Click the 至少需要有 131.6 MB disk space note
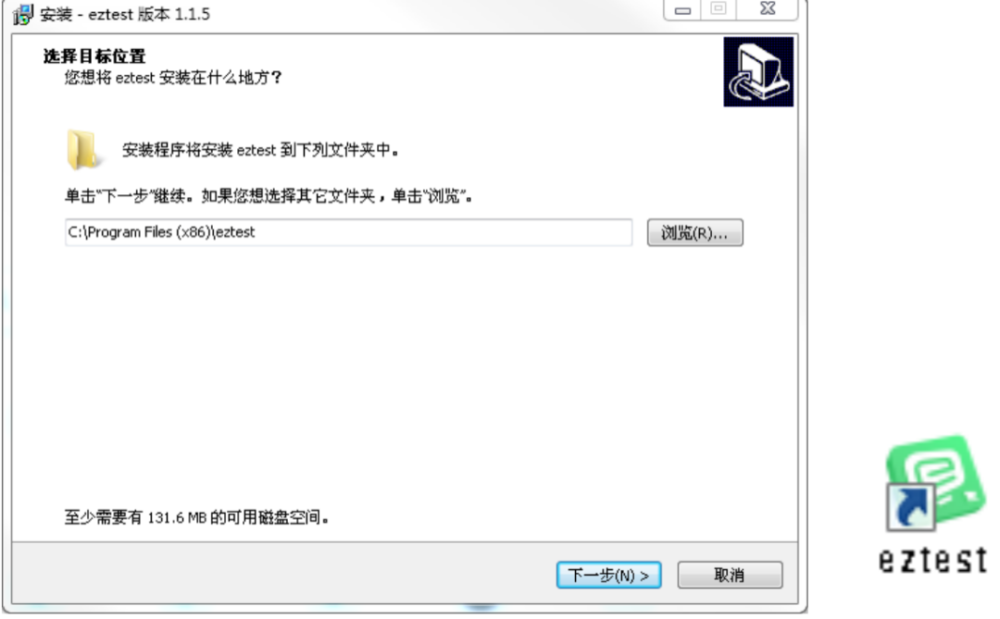Viewport: 1000px width, 619px height. [x=196, y=517]
